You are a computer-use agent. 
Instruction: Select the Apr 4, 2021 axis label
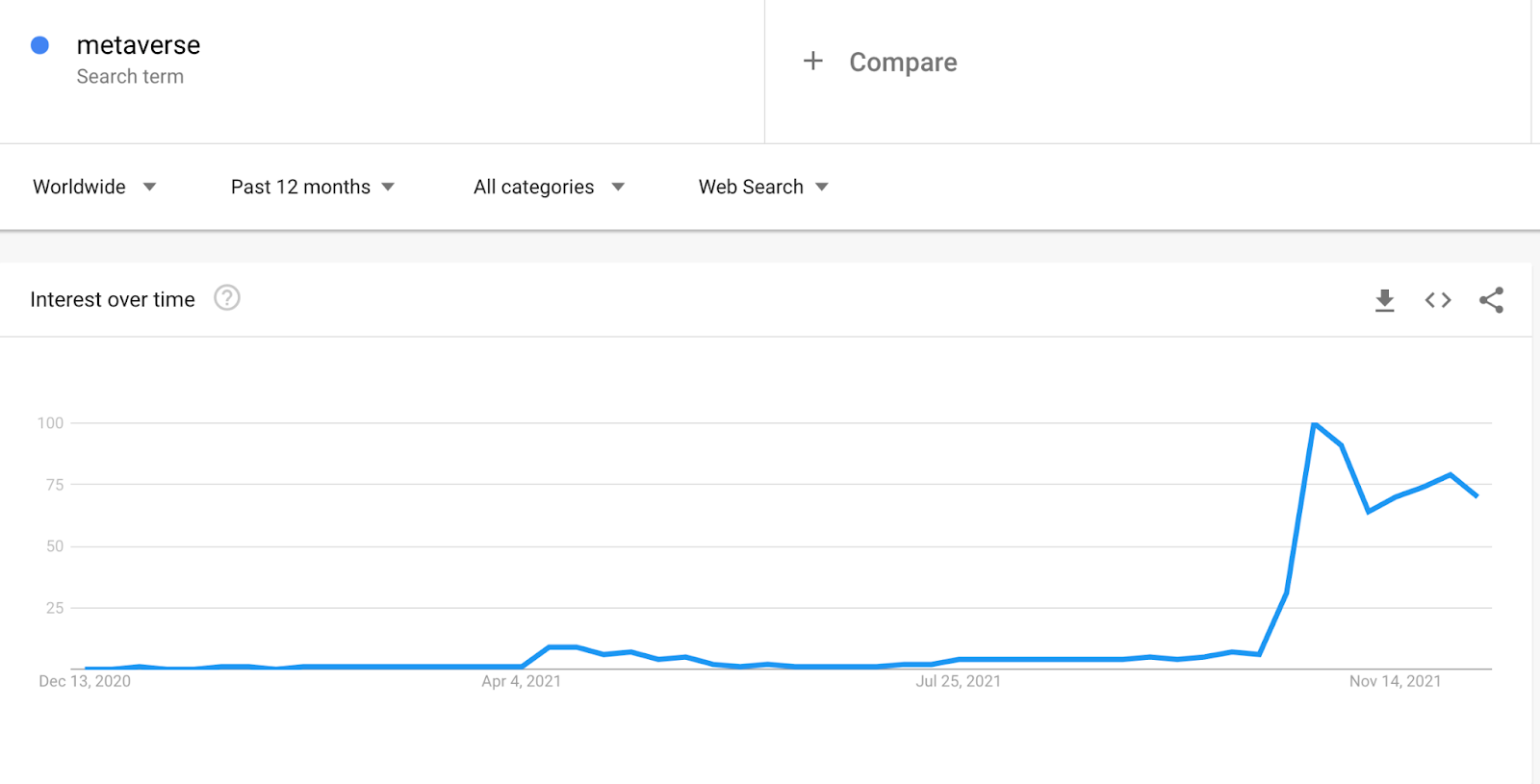click(521, 681)
